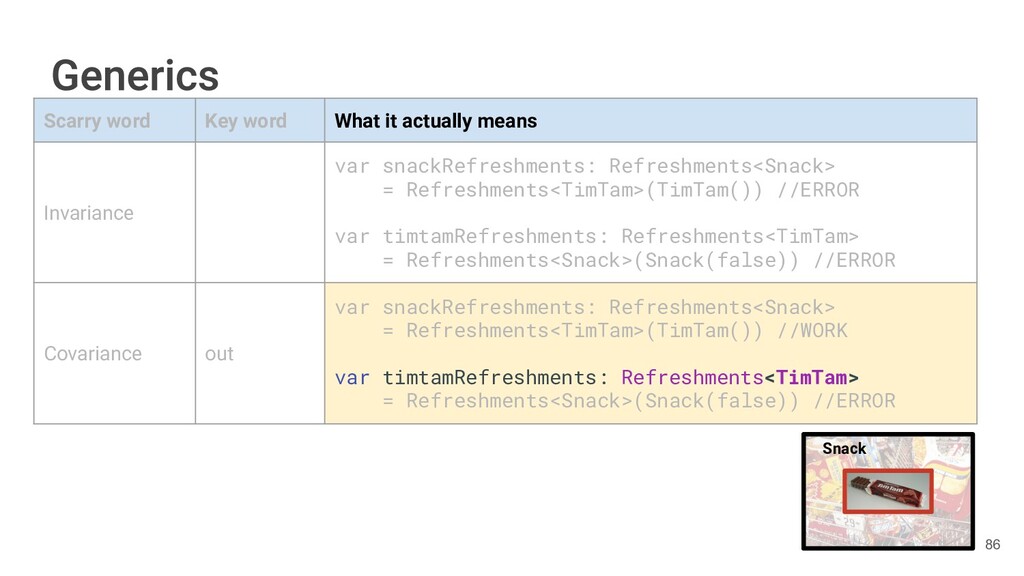Click the line ending with //WORK
The width and height of the screenshot is (1024, 576).
click(613, 330)
